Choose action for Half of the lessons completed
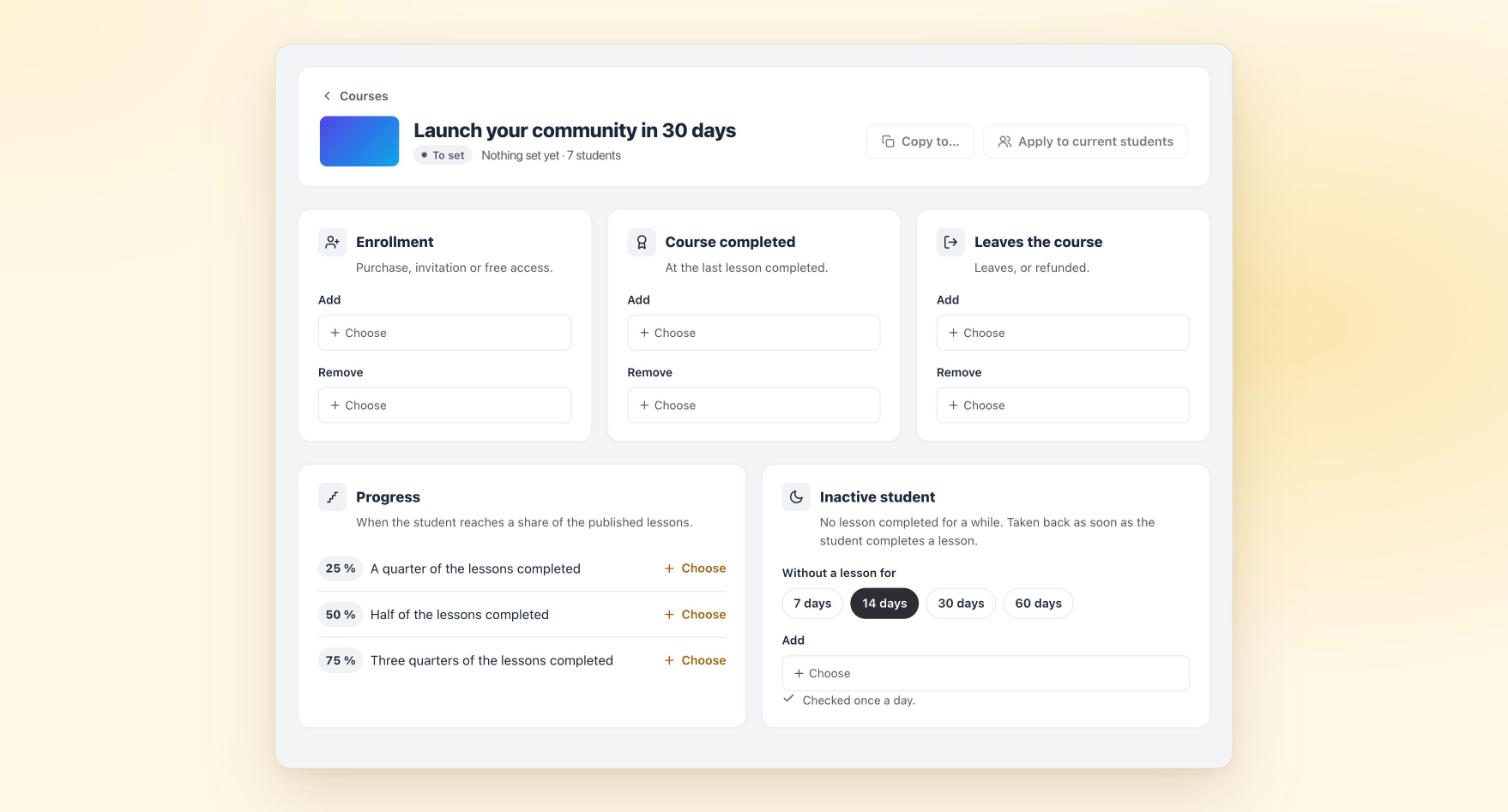1508x812 pixels. pos(695,615)
